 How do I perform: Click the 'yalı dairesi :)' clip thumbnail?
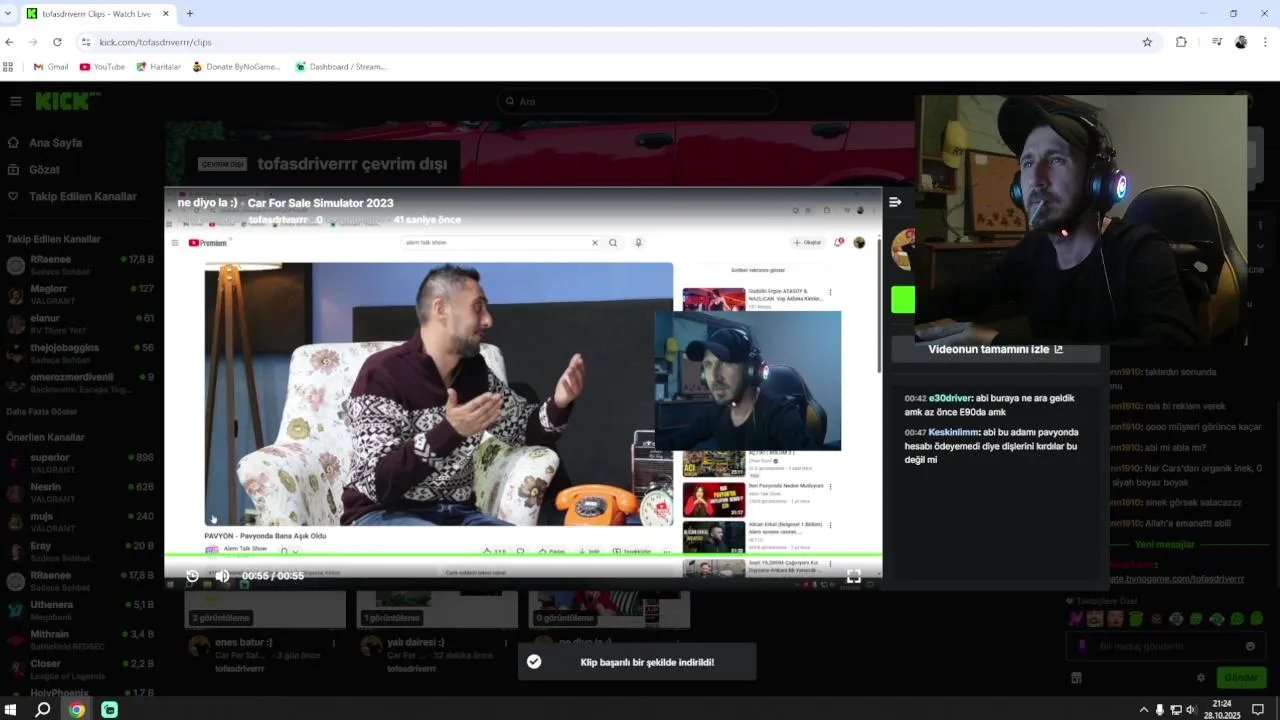437,608
